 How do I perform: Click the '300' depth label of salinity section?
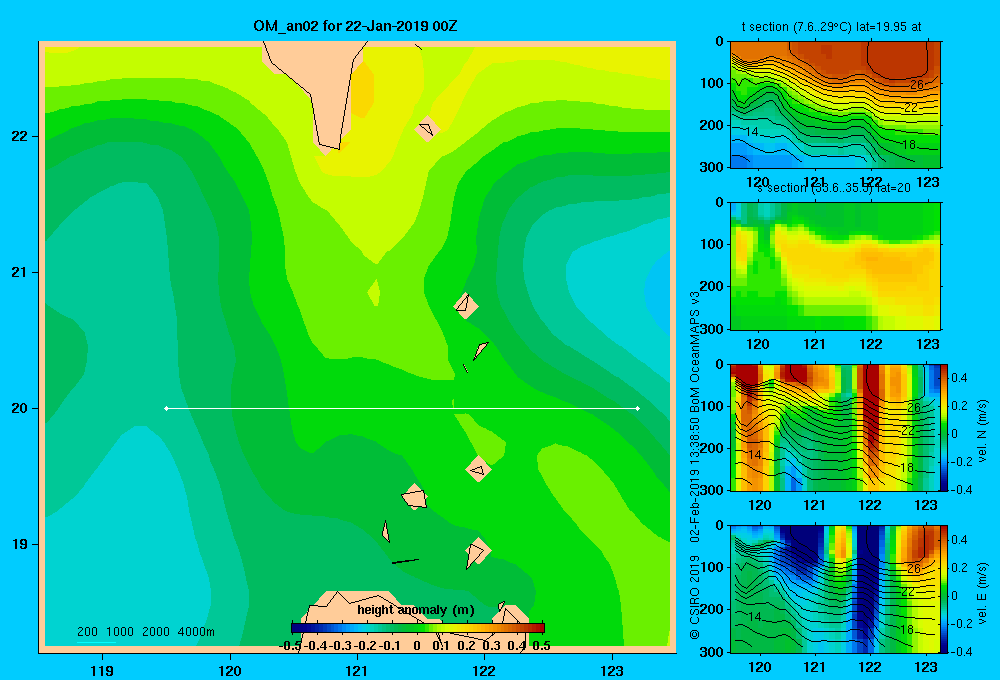714,329
